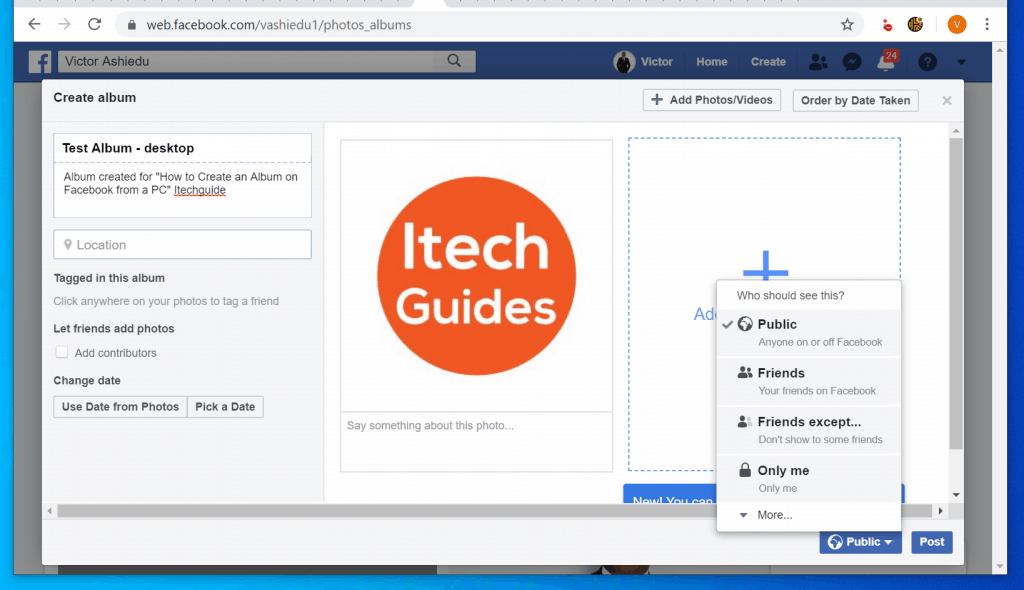Click Add Photos/Videos button

pos(712,100)
